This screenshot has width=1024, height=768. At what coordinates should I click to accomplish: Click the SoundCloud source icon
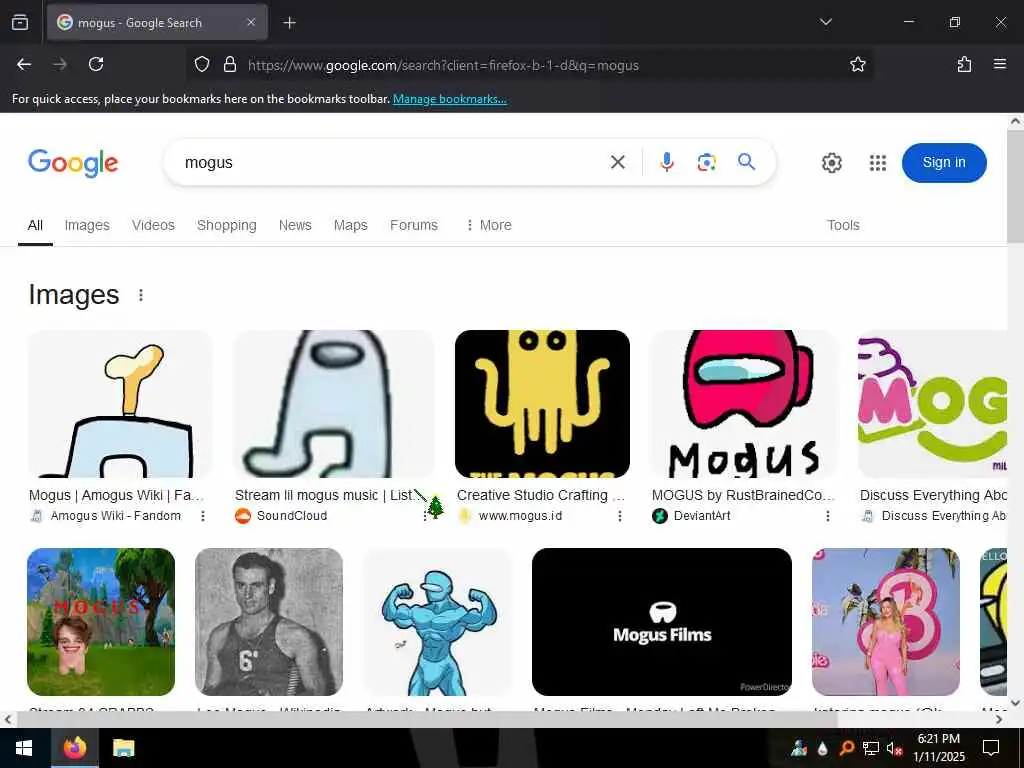[243, 516]
